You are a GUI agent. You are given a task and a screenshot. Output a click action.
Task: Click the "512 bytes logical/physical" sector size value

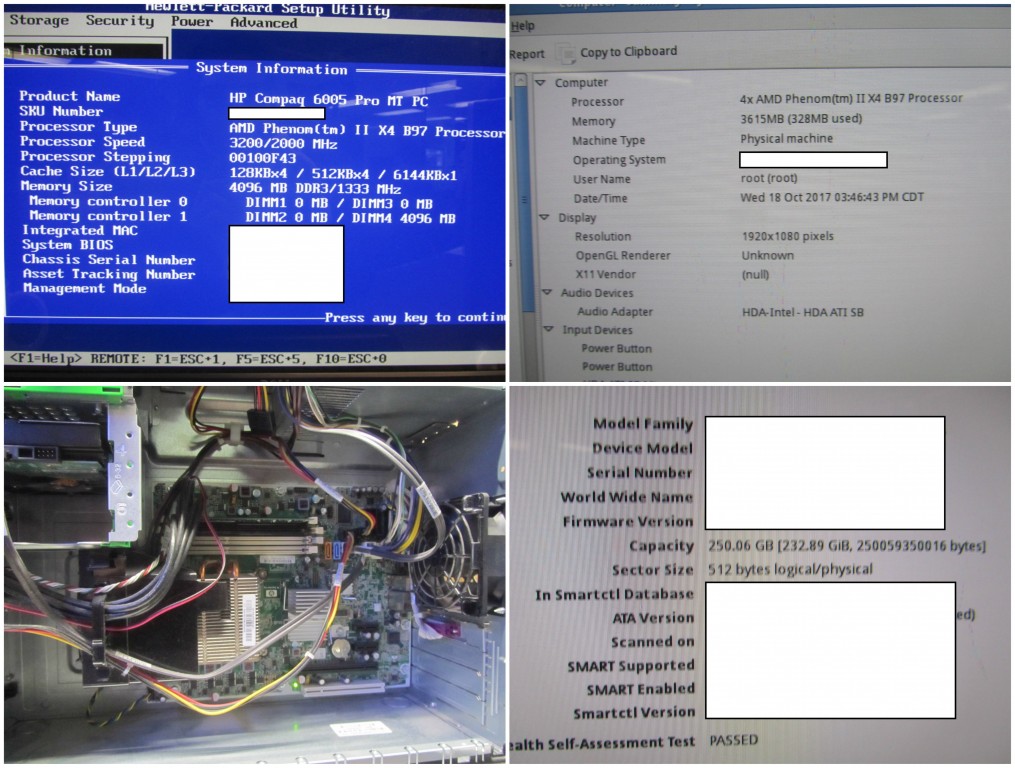790,569
